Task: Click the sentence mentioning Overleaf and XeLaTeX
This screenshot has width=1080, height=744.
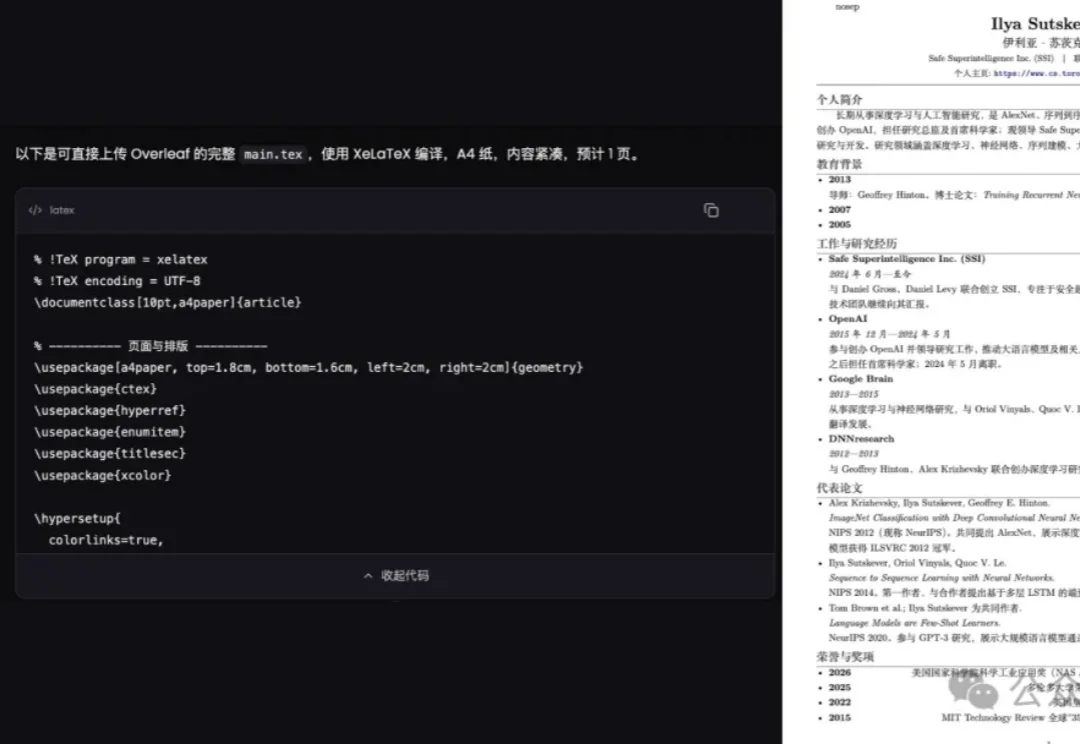Action: click(x=327, y=154)
